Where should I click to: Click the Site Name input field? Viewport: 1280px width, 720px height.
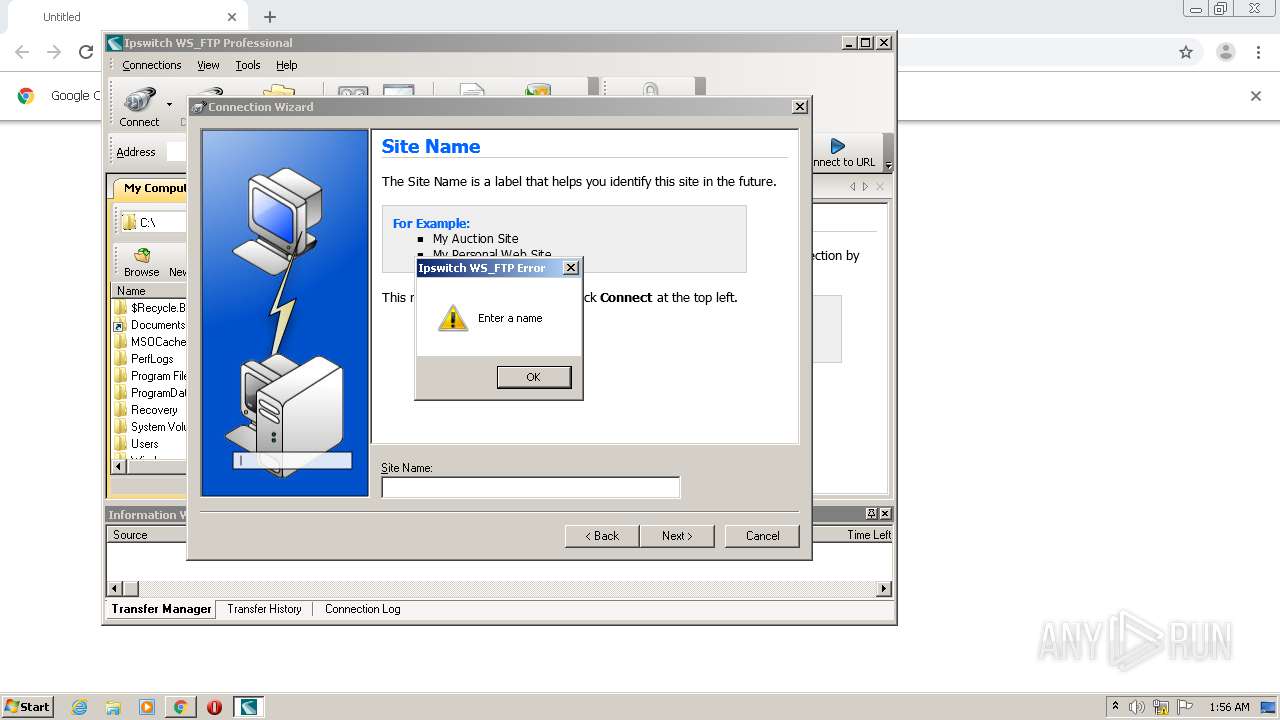[530, 487]
